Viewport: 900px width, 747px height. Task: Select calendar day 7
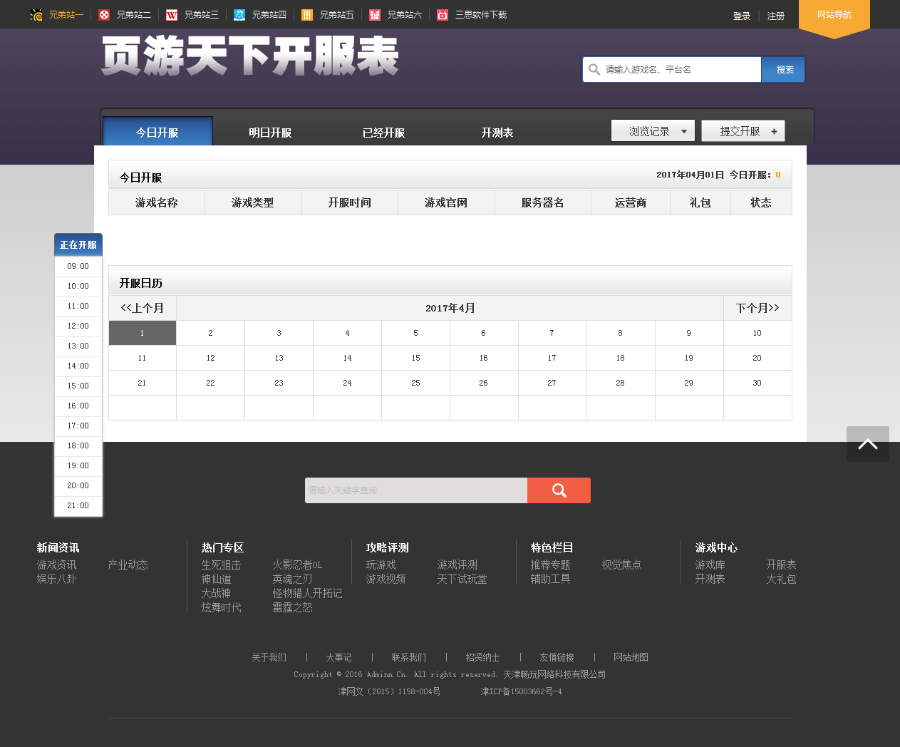552,333
